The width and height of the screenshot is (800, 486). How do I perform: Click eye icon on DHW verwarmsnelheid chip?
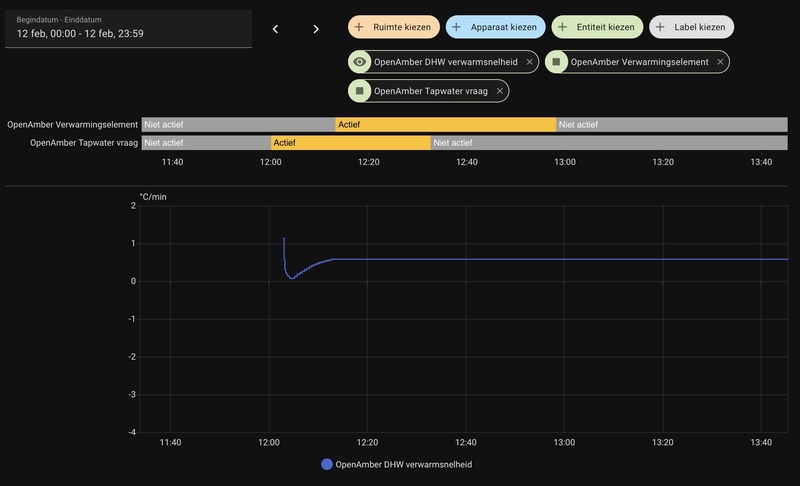(360, 62)
